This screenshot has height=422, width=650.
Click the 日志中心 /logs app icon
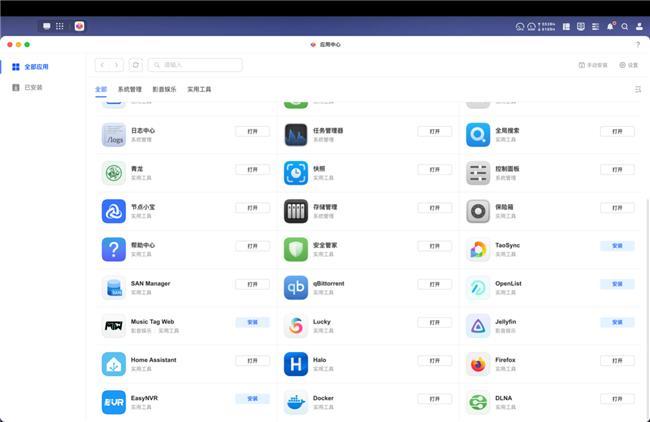point(114,135)
